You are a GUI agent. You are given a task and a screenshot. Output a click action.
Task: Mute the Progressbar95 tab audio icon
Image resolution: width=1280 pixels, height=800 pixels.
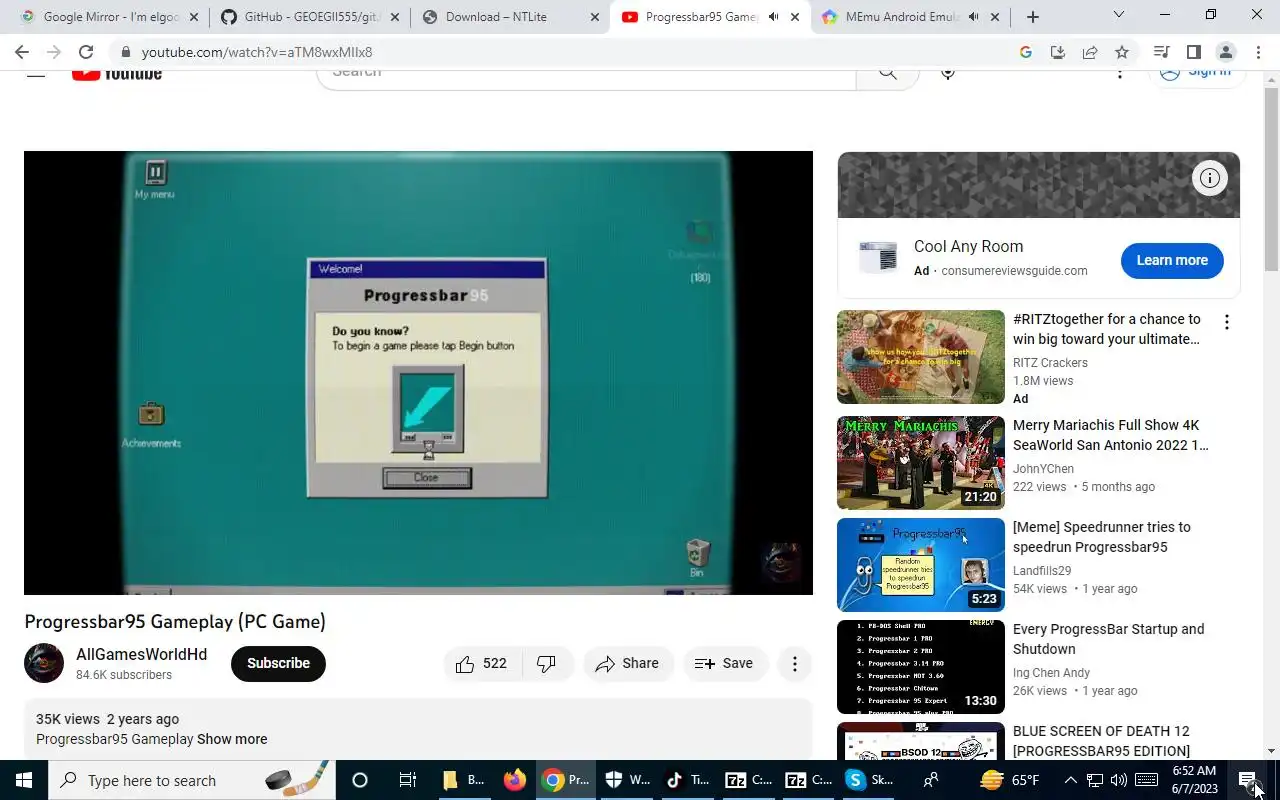click(x=773, y=17)
